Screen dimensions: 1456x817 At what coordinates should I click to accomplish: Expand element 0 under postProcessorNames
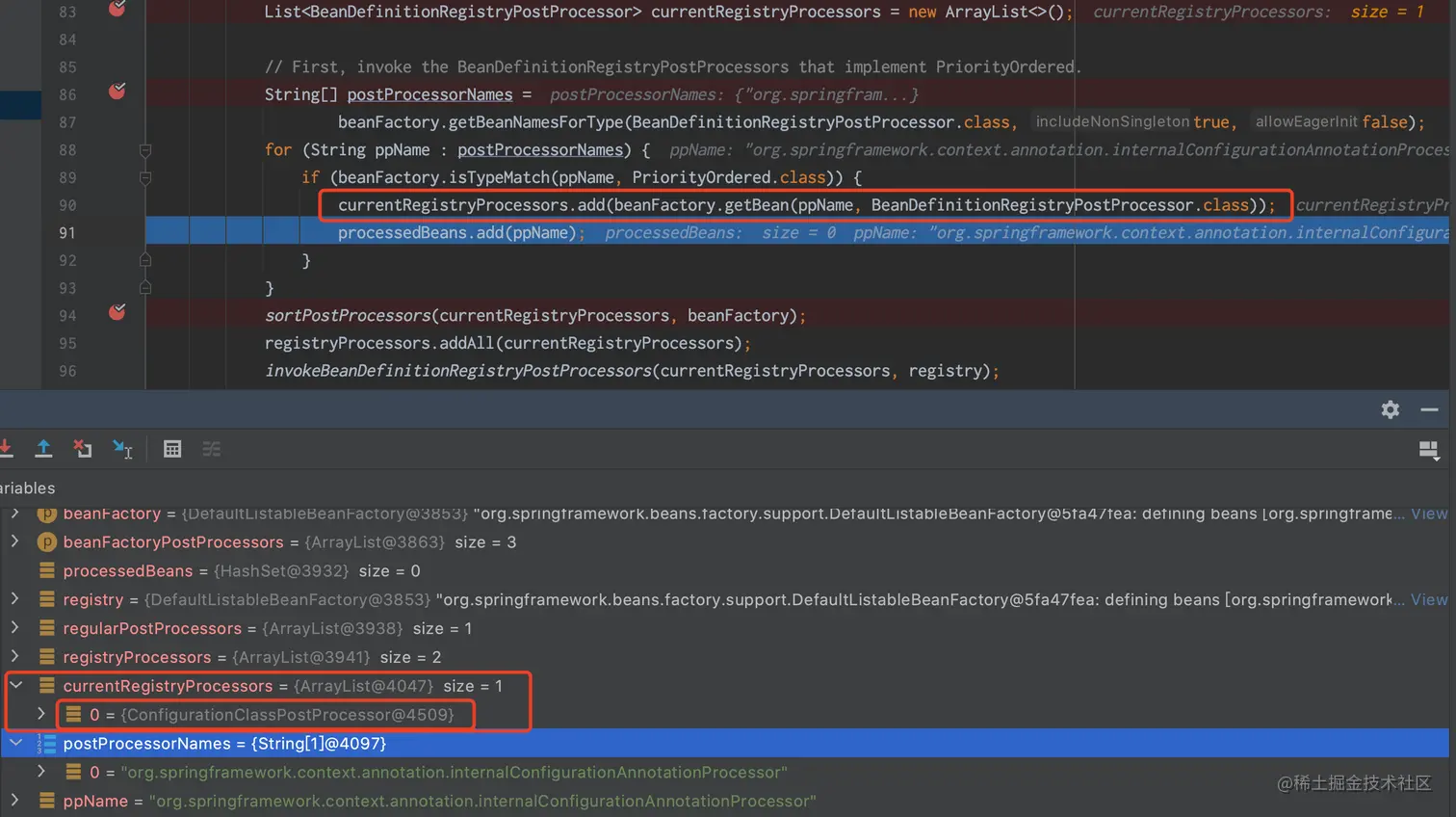pos(41,772)
